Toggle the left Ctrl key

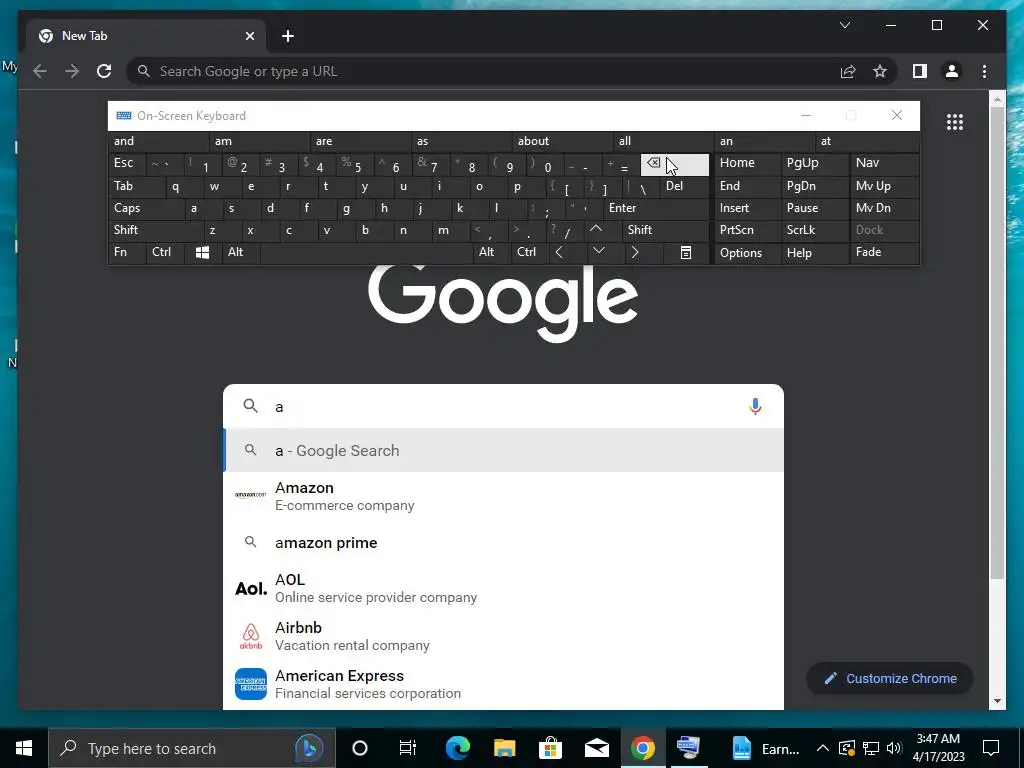165,253
